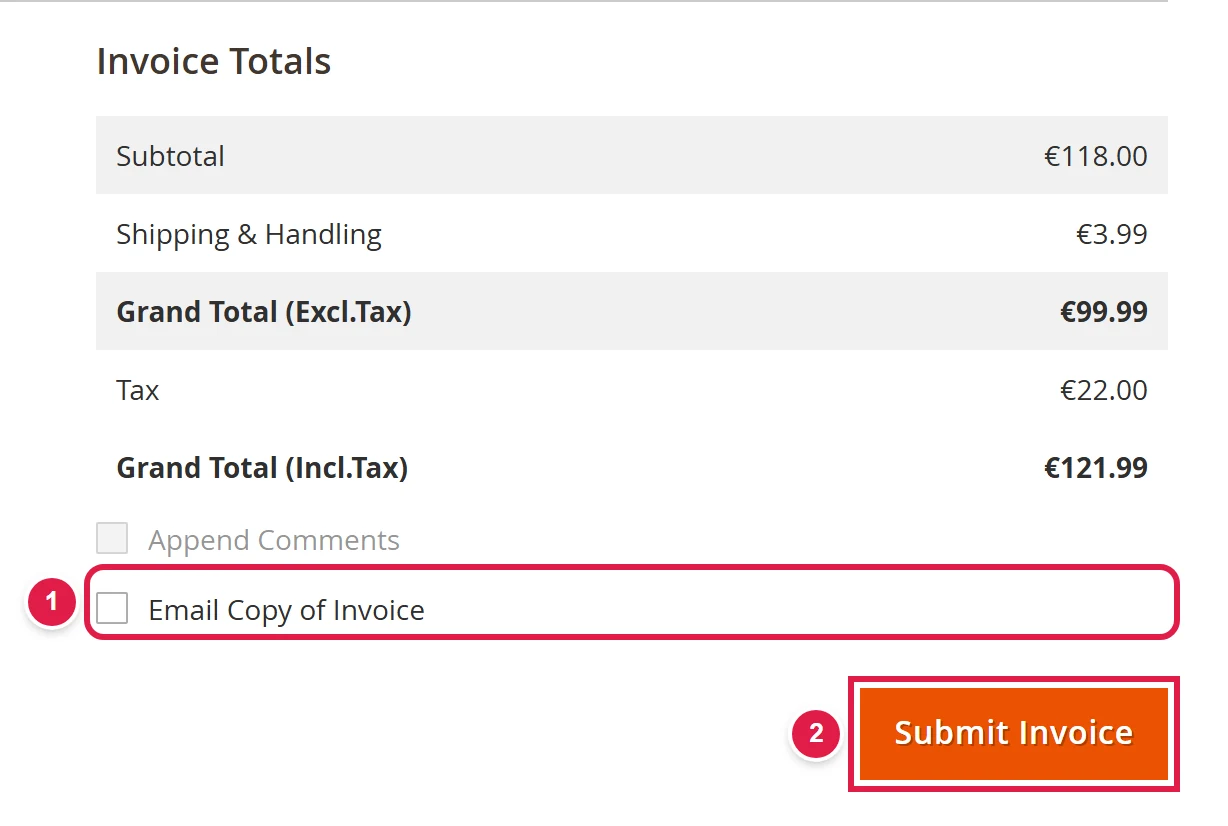The image size is (1228, 826).
Task: Click the Subtotal label
Action: click(171, 156)
